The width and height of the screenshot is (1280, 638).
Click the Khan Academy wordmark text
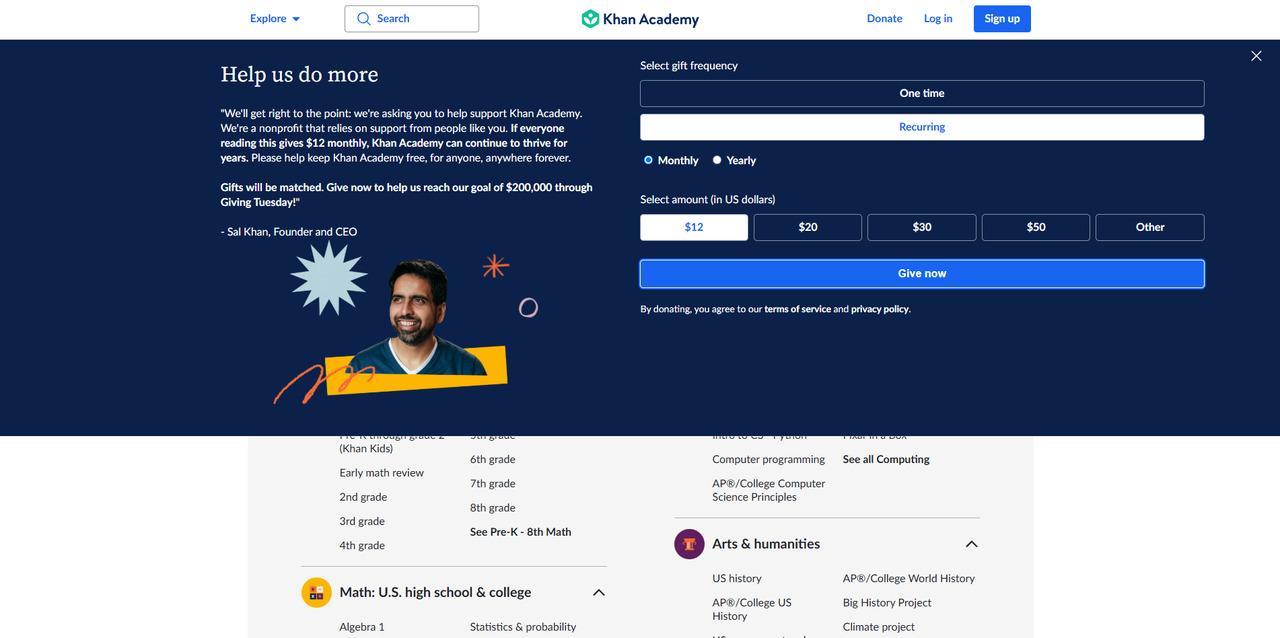[x=651, y=20]
